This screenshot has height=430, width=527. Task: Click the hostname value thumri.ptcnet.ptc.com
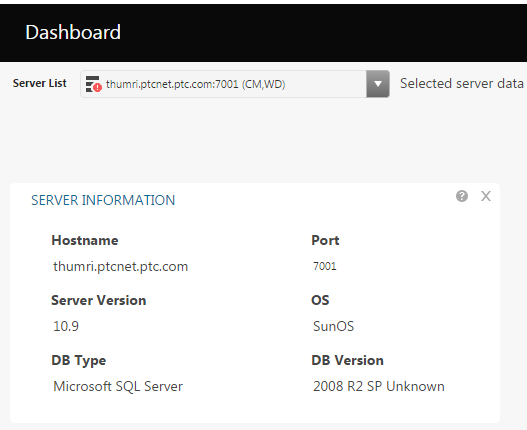point(120,267)
